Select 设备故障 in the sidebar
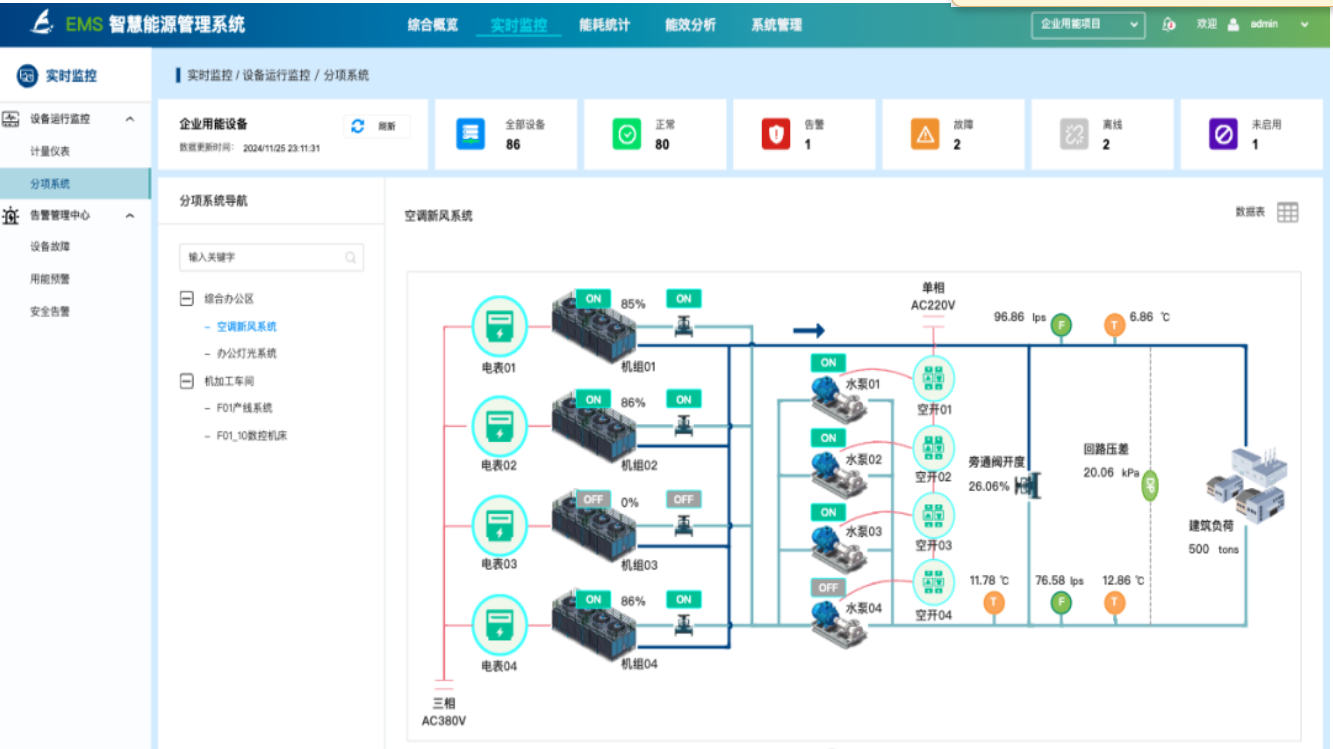 click(x=50, y=246)
